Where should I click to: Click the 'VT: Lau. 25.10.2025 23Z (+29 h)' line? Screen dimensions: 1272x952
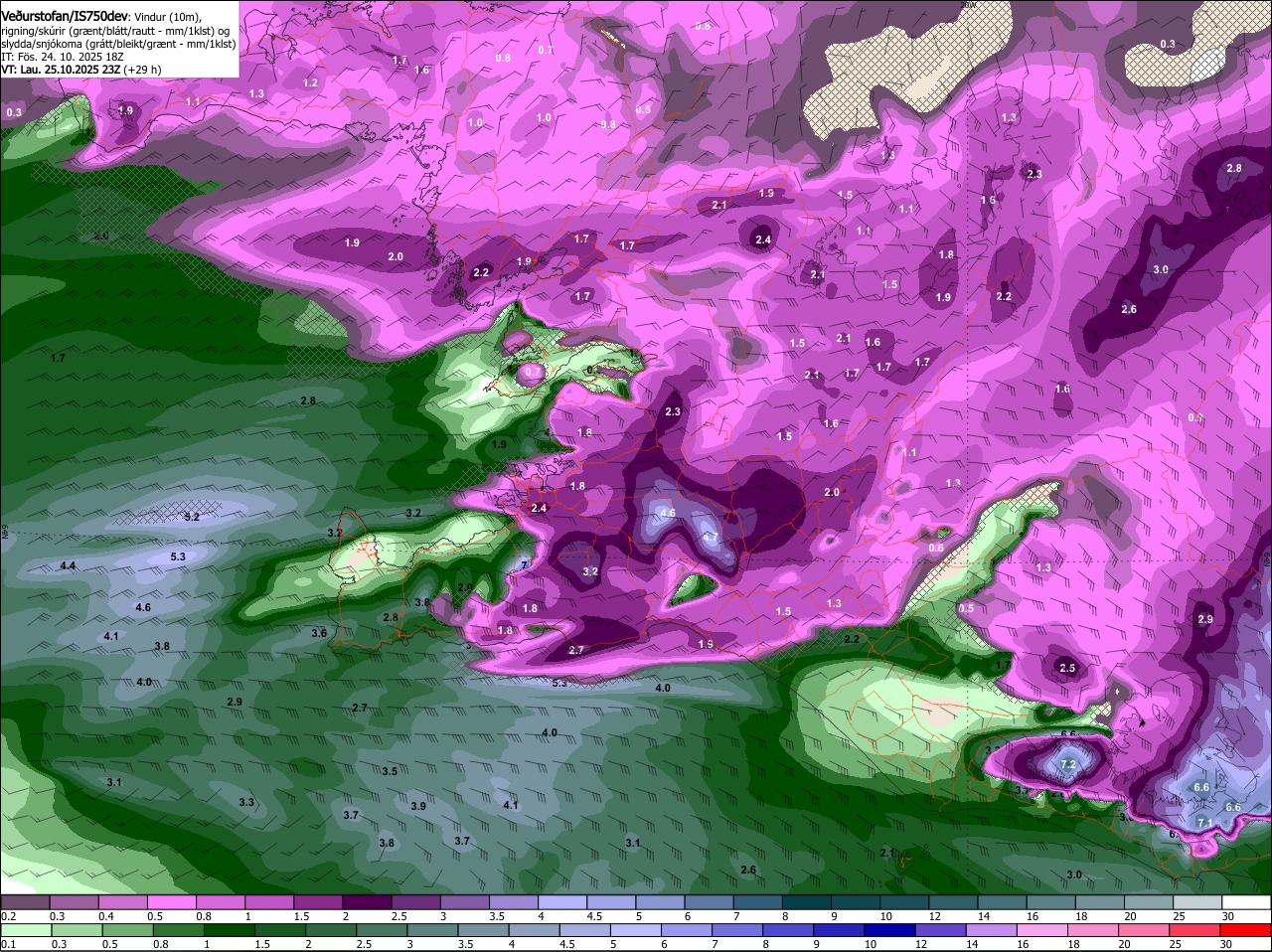[80, 70]
